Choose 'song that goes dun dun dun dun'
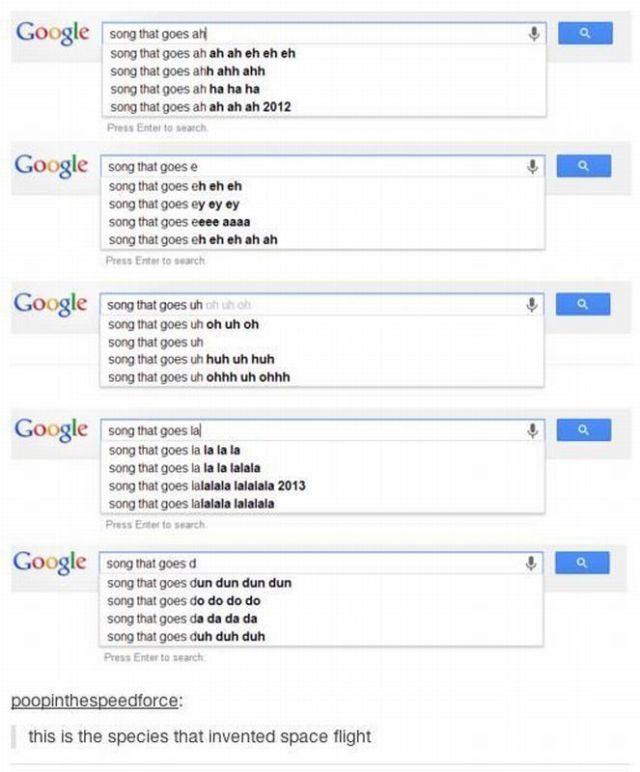 coord(200,582)
